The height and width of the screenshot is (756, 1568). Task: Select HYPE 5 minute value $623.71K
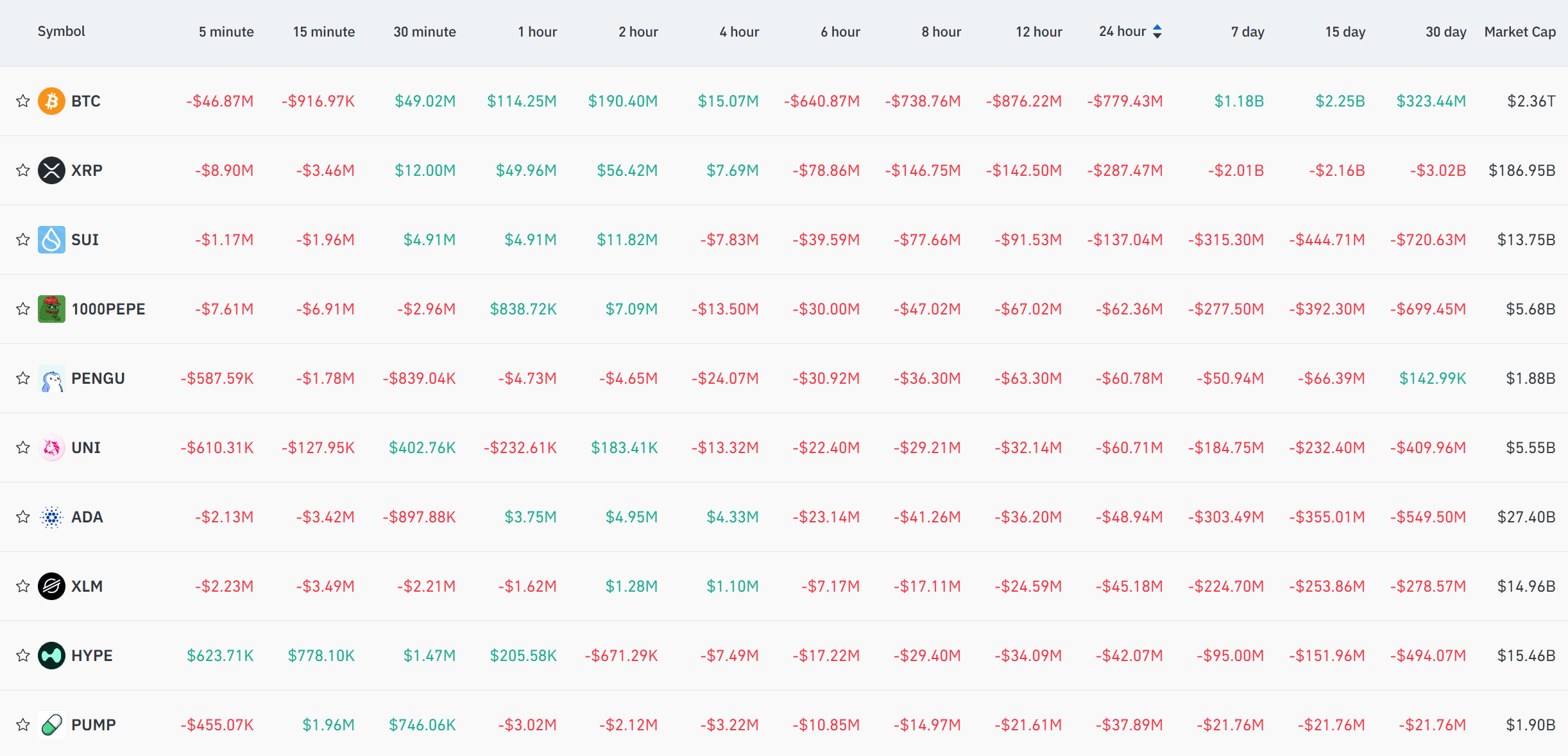(220, 655)
